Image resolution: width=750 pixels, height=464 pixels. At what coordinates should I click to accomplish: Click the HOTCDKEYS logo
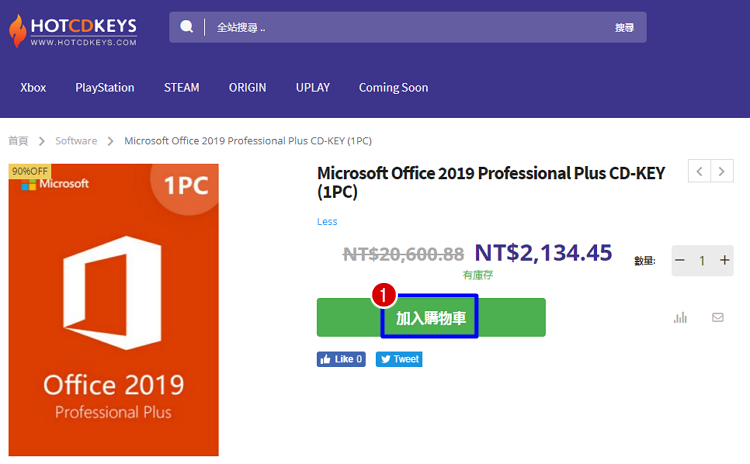pyautogui.click(x=73, y=30)
